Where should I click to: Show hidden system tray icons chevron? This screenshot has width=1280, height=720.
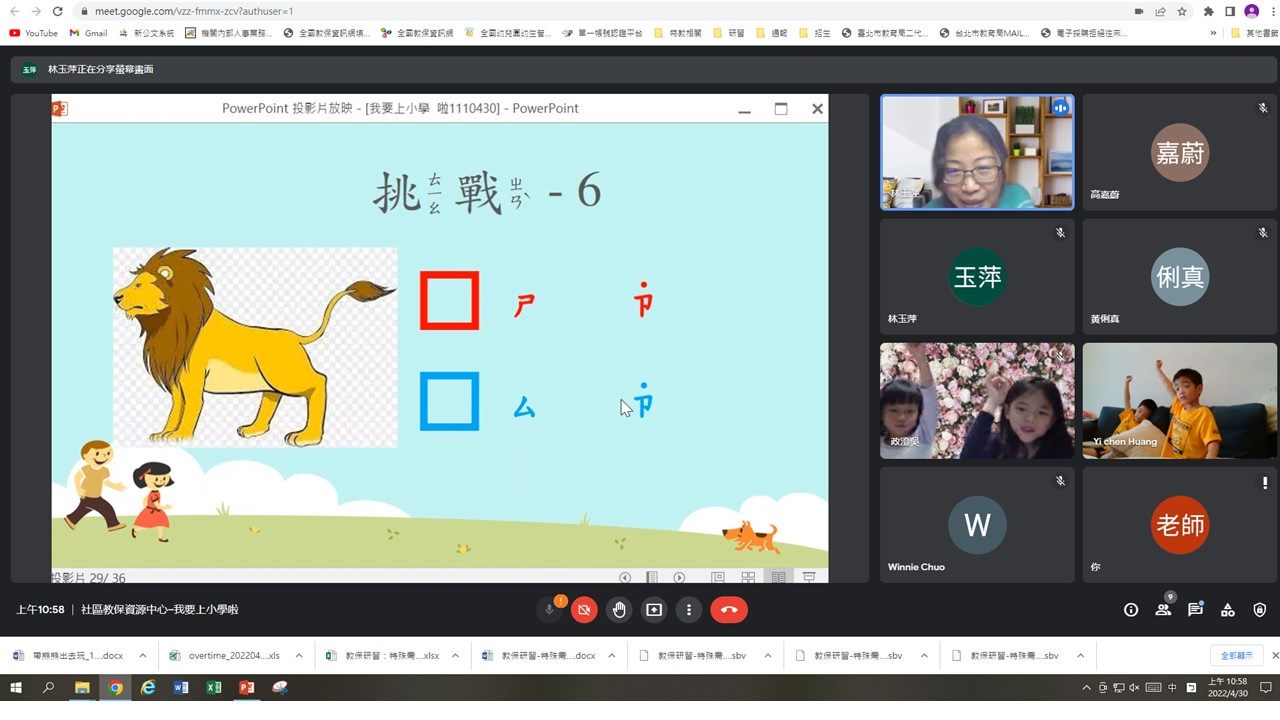coord(1087,688)
